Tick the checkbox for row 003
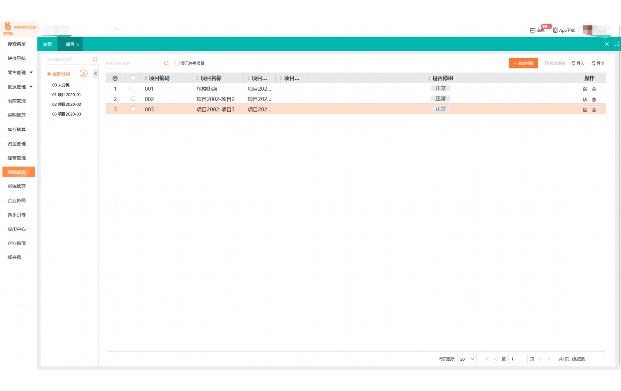This screenshot has height=391, width=621. point(133,109)
